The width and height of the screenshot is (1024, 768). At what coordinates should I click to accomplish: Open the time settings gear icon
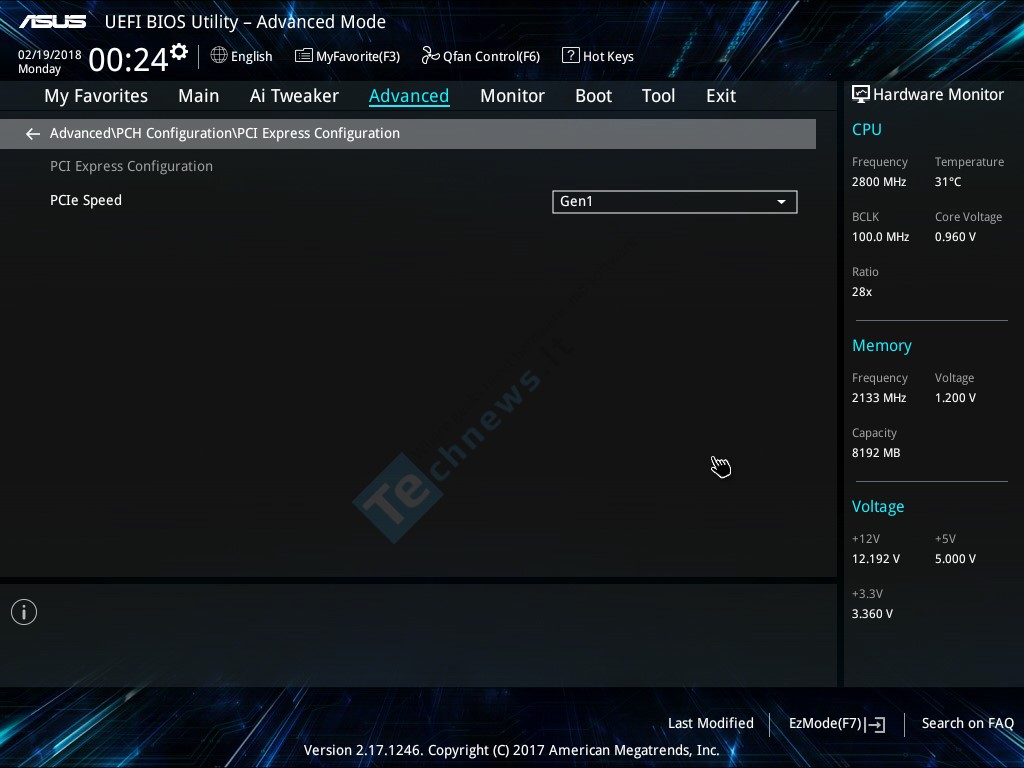[179, 52]
